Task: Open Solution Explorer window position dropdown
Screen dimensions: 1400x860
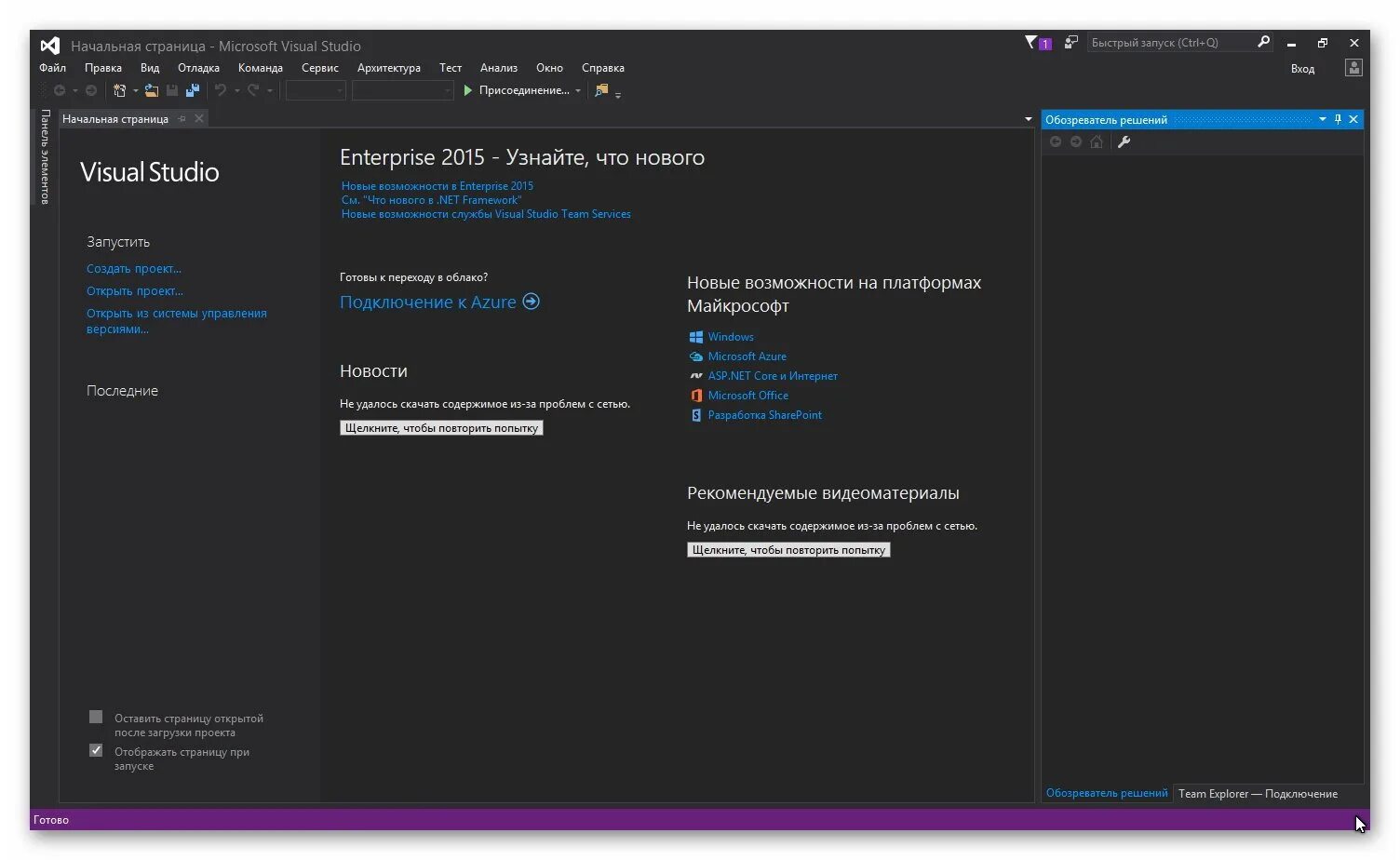Action: [1322, 119]
